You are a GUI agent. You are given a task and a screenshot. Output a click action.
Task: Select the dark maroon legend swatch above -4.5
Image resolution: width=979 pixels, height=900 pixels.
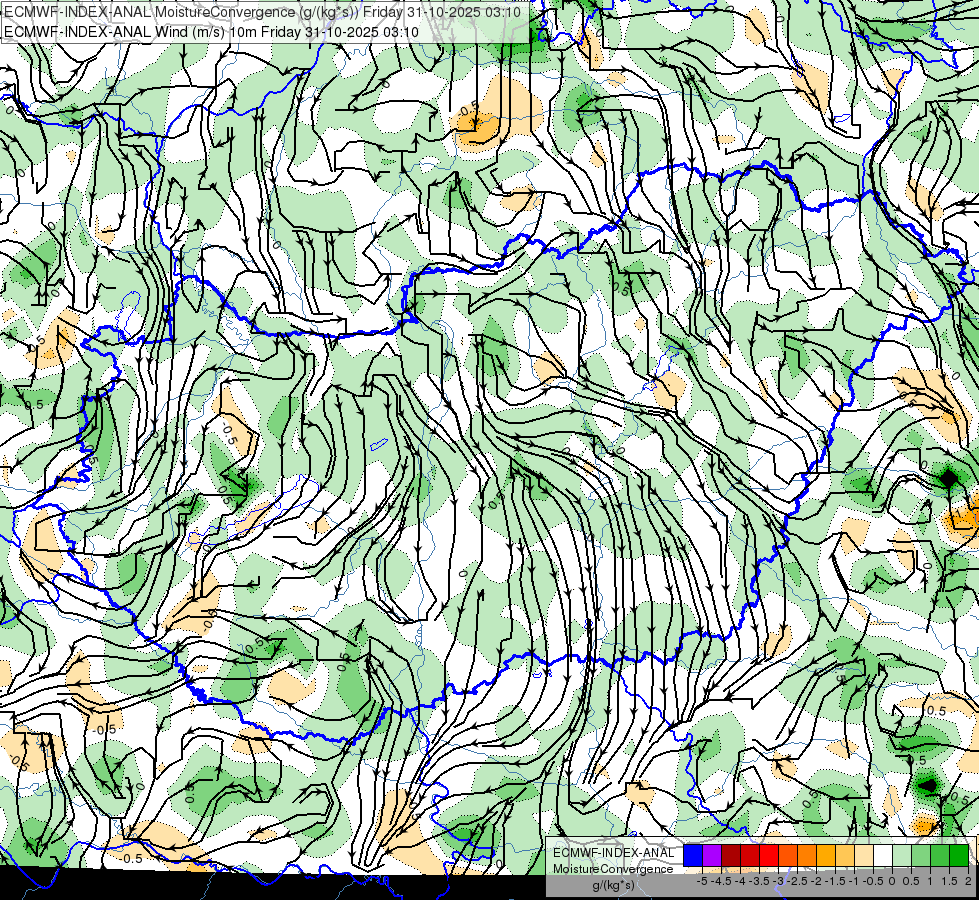731,855
